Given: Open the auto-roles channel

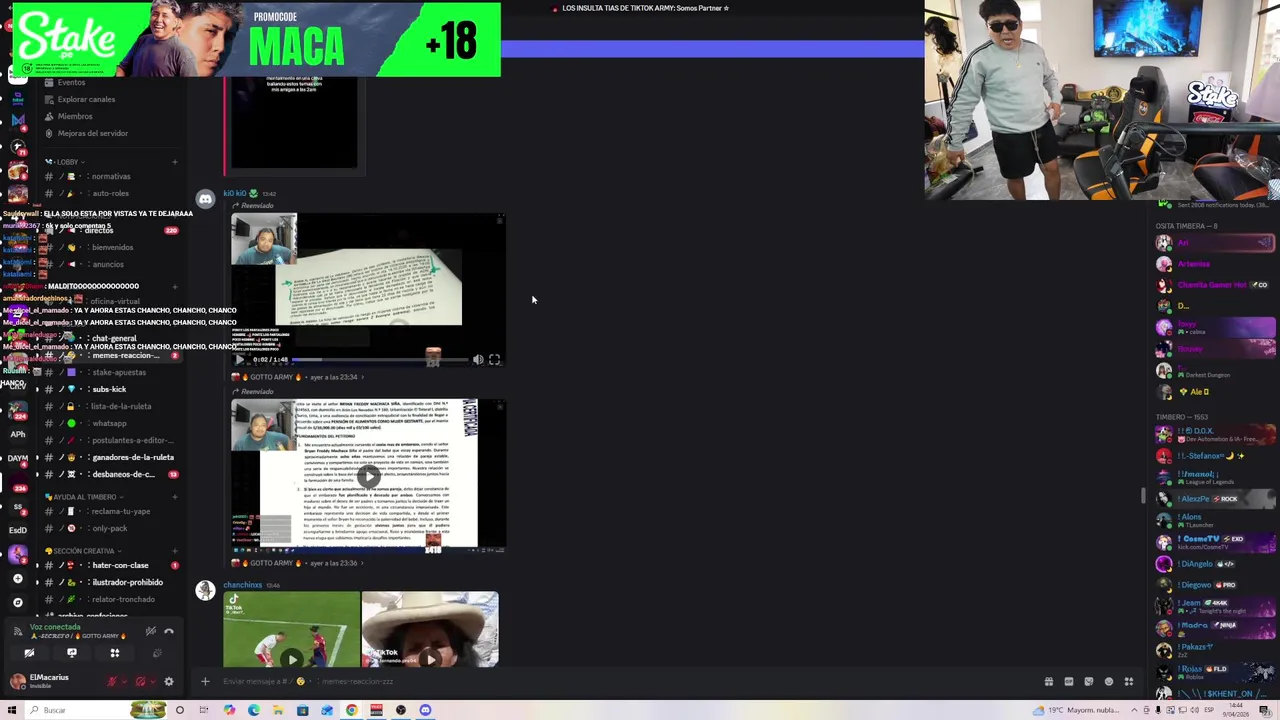Looking at the screenshot, I should pos(111,193).
